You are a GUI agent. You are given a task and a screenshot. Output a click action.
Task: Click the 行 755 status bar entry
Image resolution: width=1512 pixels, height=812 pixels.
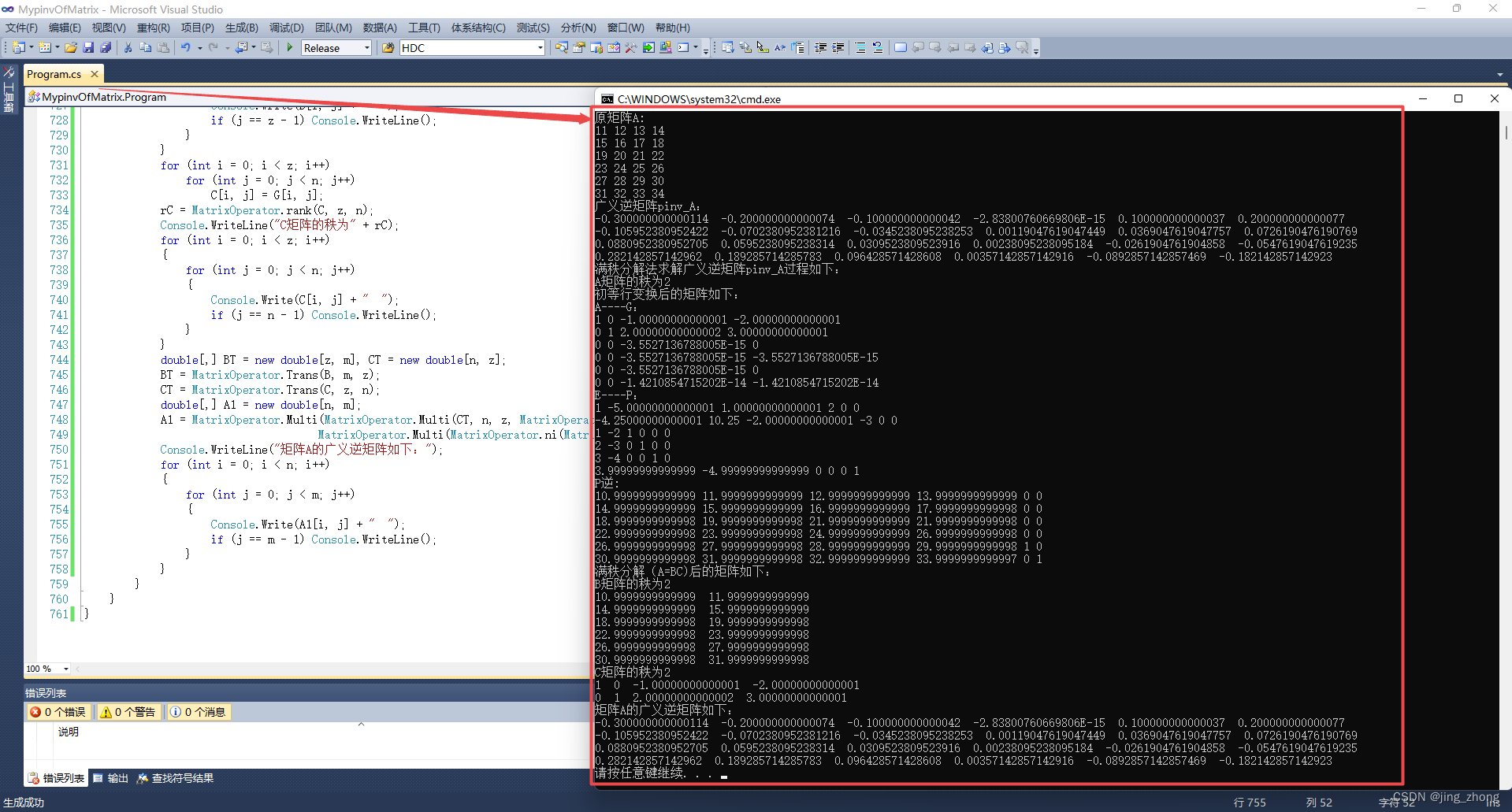[1250, 803]
